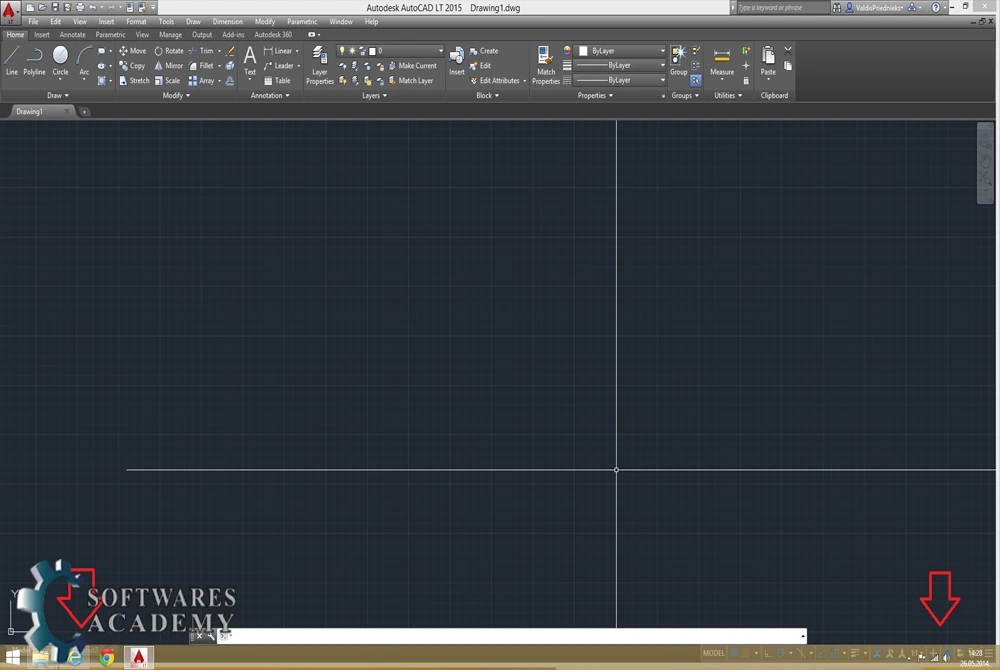Viewport: 1000px width, 670px height.
Task: Activate the Array command
Action: tap(201, 81)
